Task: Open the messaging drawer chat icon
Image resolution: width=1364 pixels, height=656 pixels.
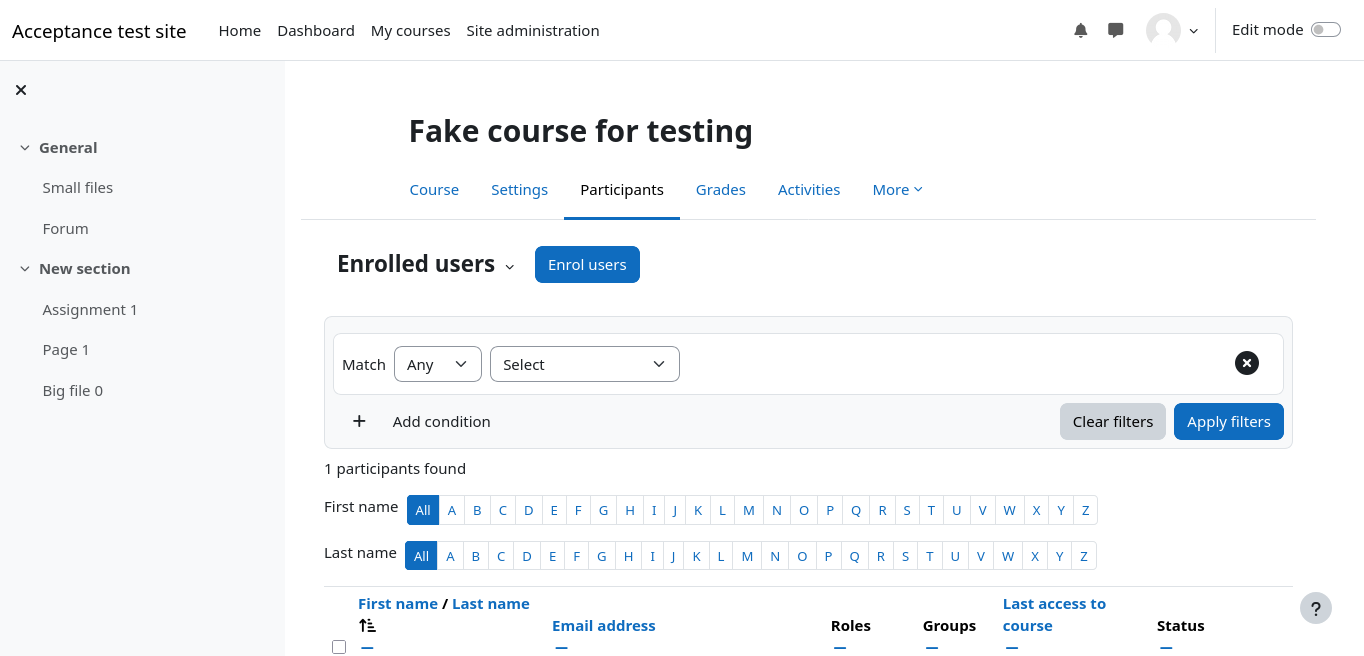Action: tap(1116, 31)
